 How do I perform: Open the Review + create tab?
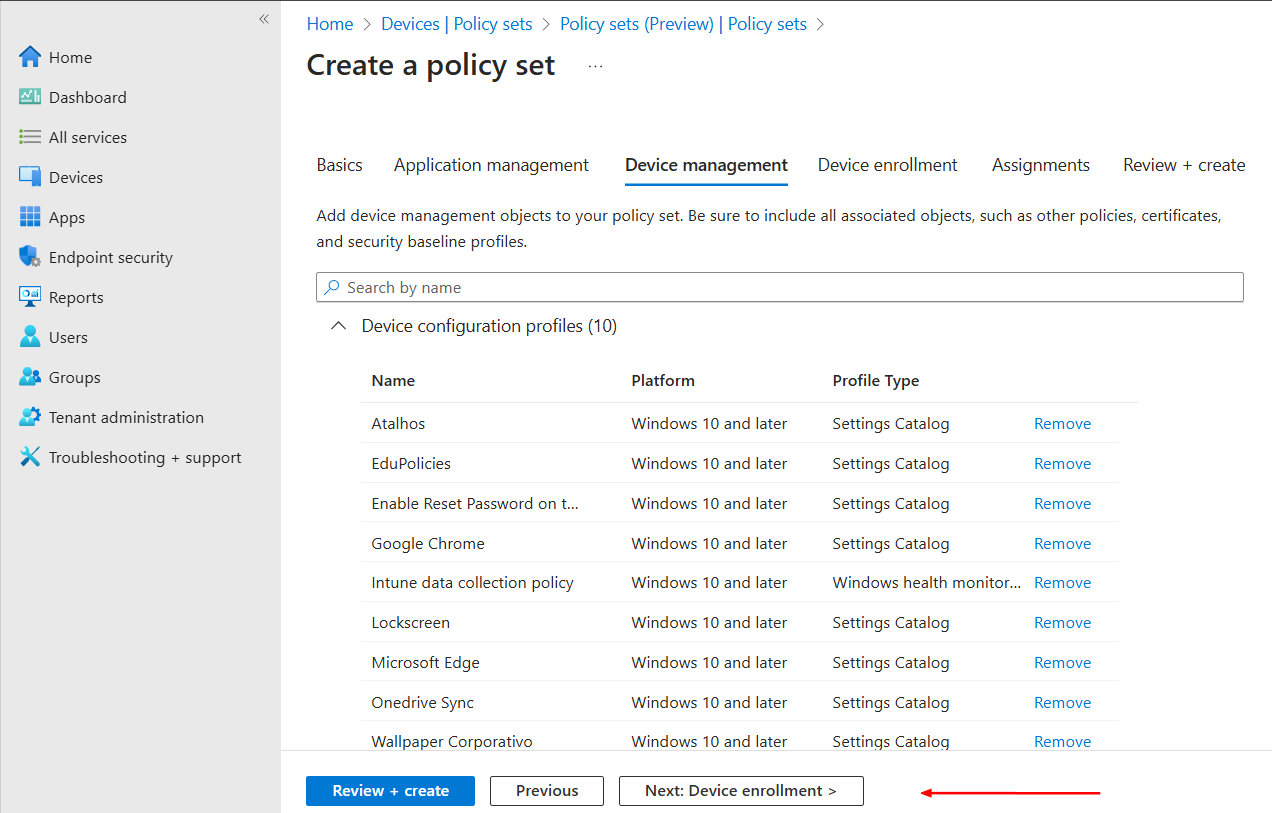point(1184,165)
